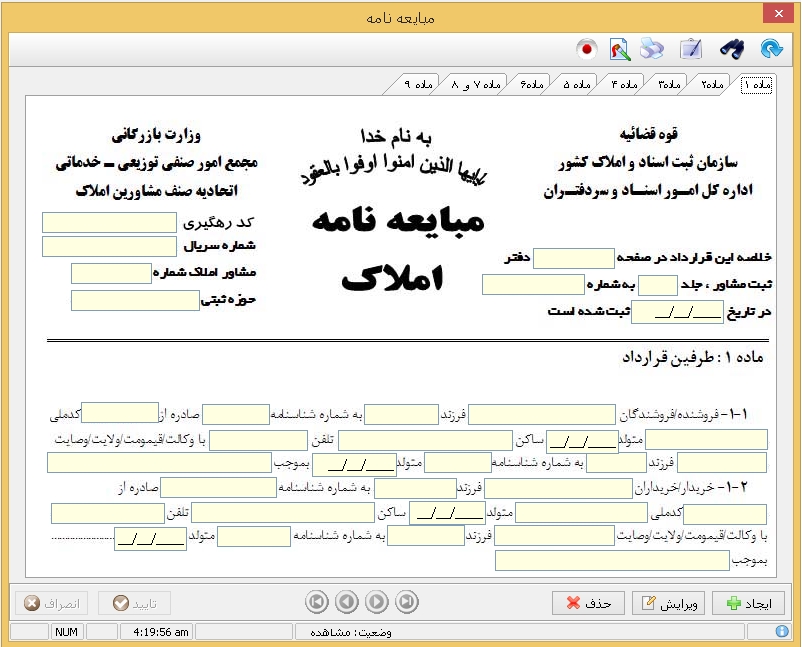This screenshot has width=802, height=647.
Task: Close the مبایعه نامه window
Action: tap(778, 14)
